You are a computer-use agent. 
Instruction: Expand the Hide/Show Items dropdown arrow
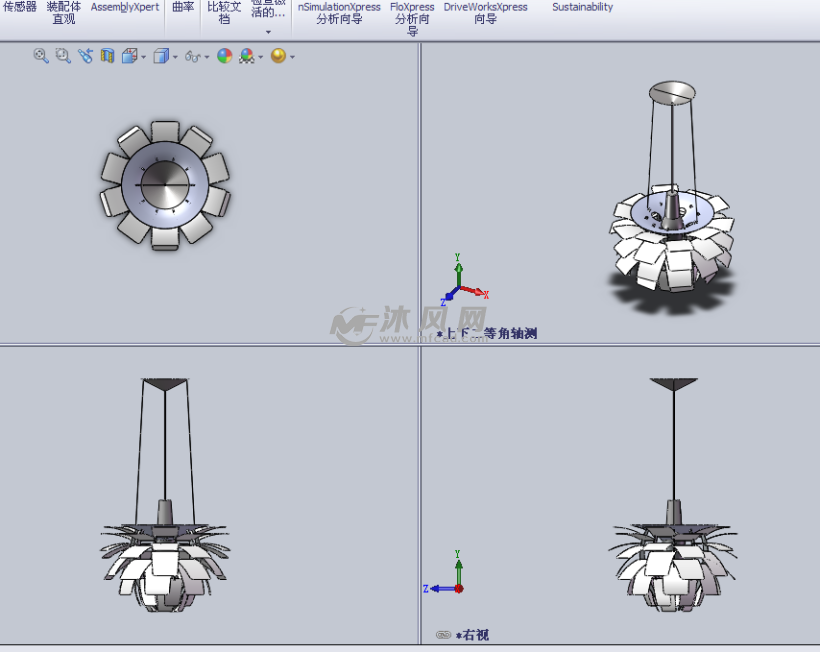[x=207, y=57]
